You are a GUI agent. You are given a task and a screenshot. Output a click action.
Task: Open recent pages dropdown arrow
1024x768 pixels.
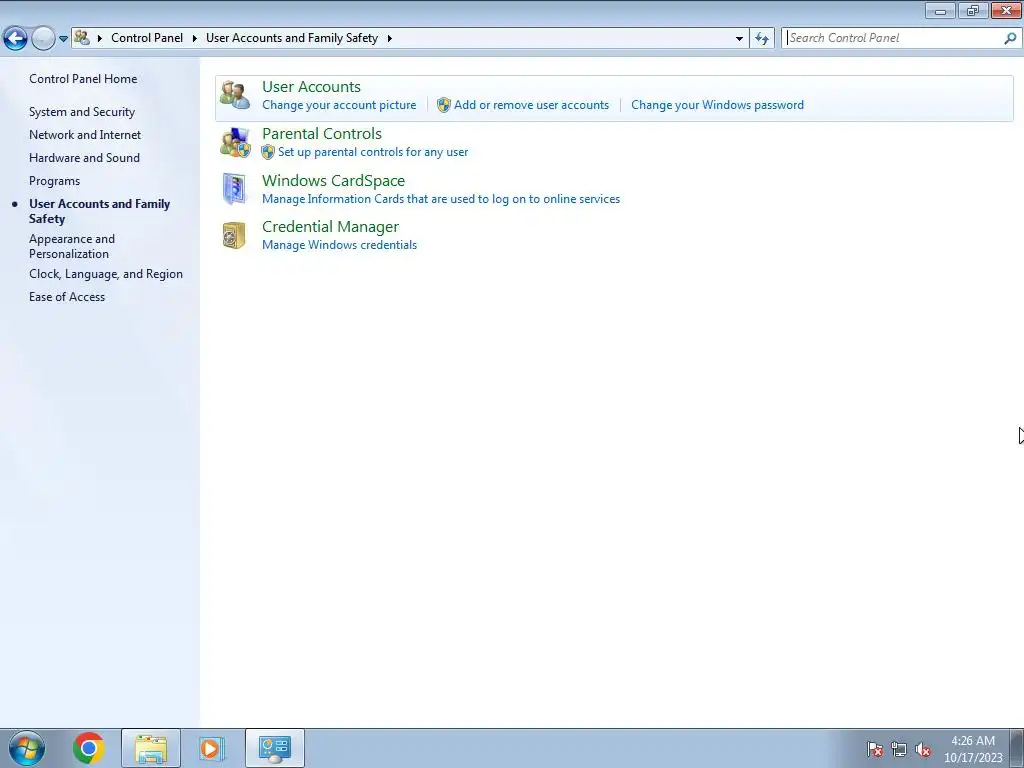coord(63,39)
